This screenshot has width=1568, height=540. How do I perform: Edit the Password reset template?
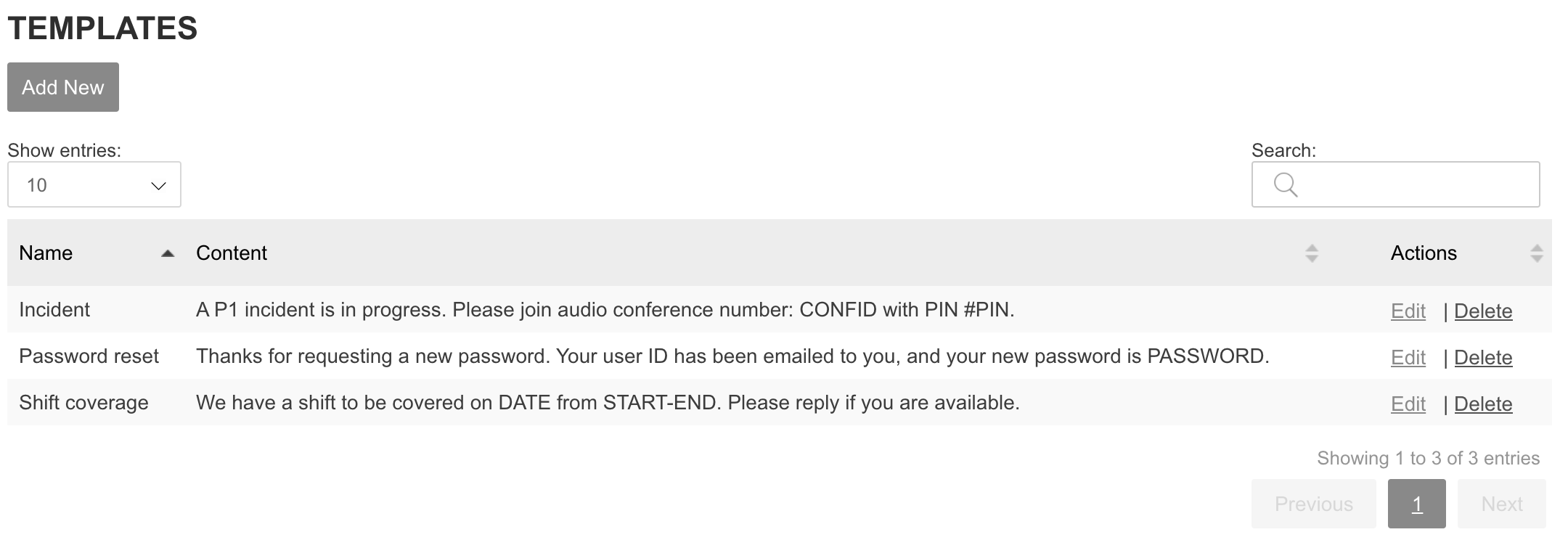[x=1408, y=358]
